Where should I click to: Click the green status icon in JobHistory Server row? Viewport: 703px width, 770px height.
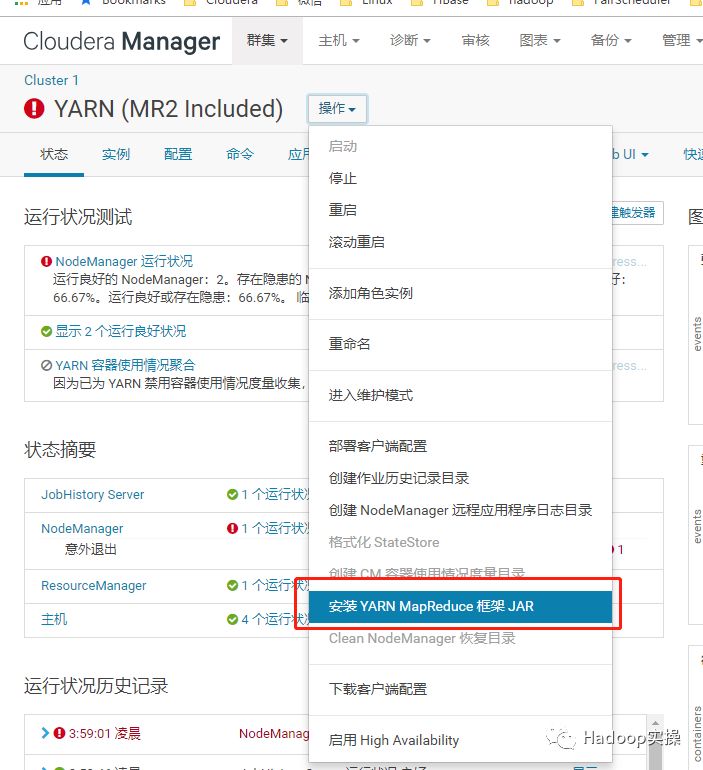coord(232,495)
